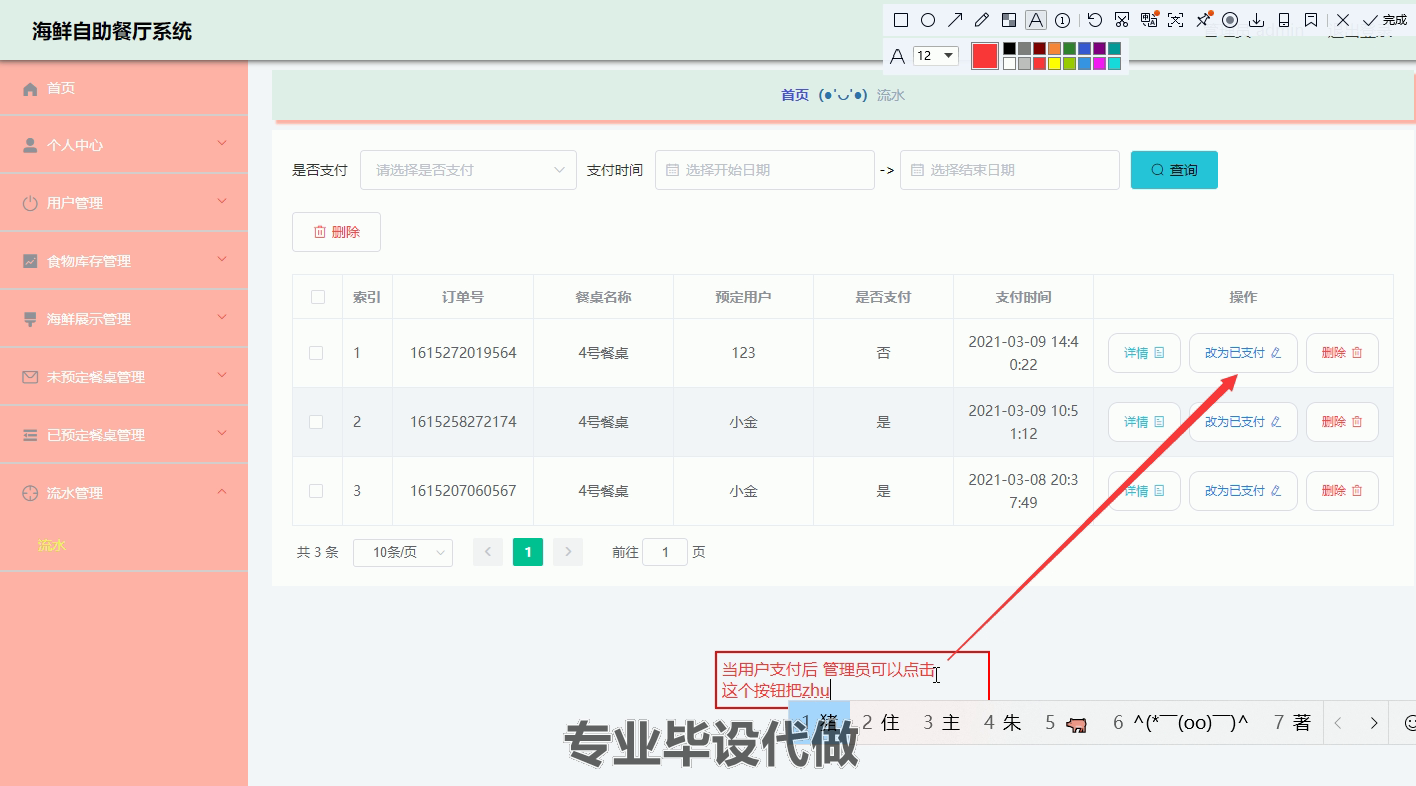Choose the black color swatch
This screenshot has width=1416, height=786.
tap(1010, 48)
